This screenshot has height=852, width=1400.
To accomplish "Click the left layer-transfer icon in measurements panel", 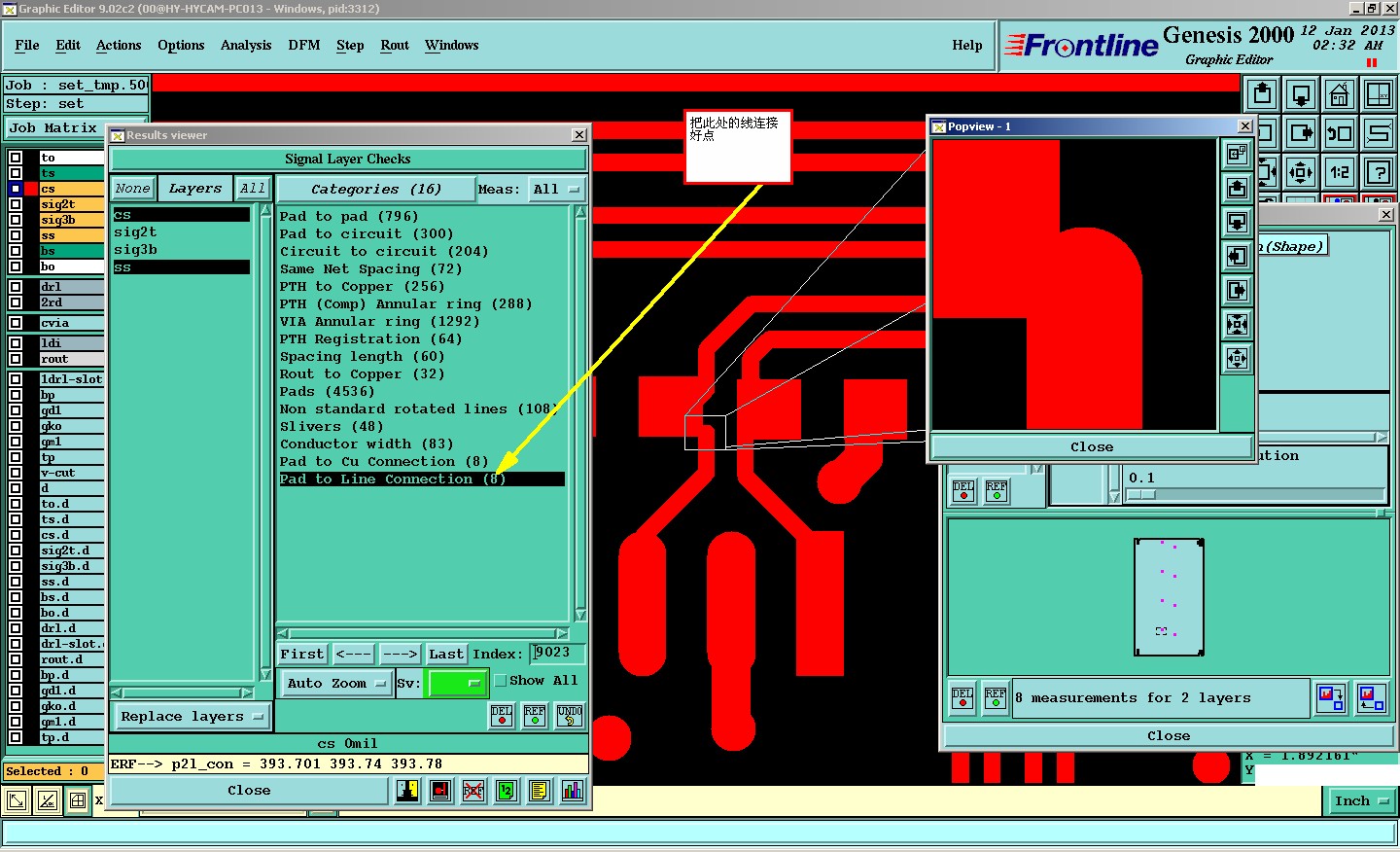I will [x=1331, y=697].
